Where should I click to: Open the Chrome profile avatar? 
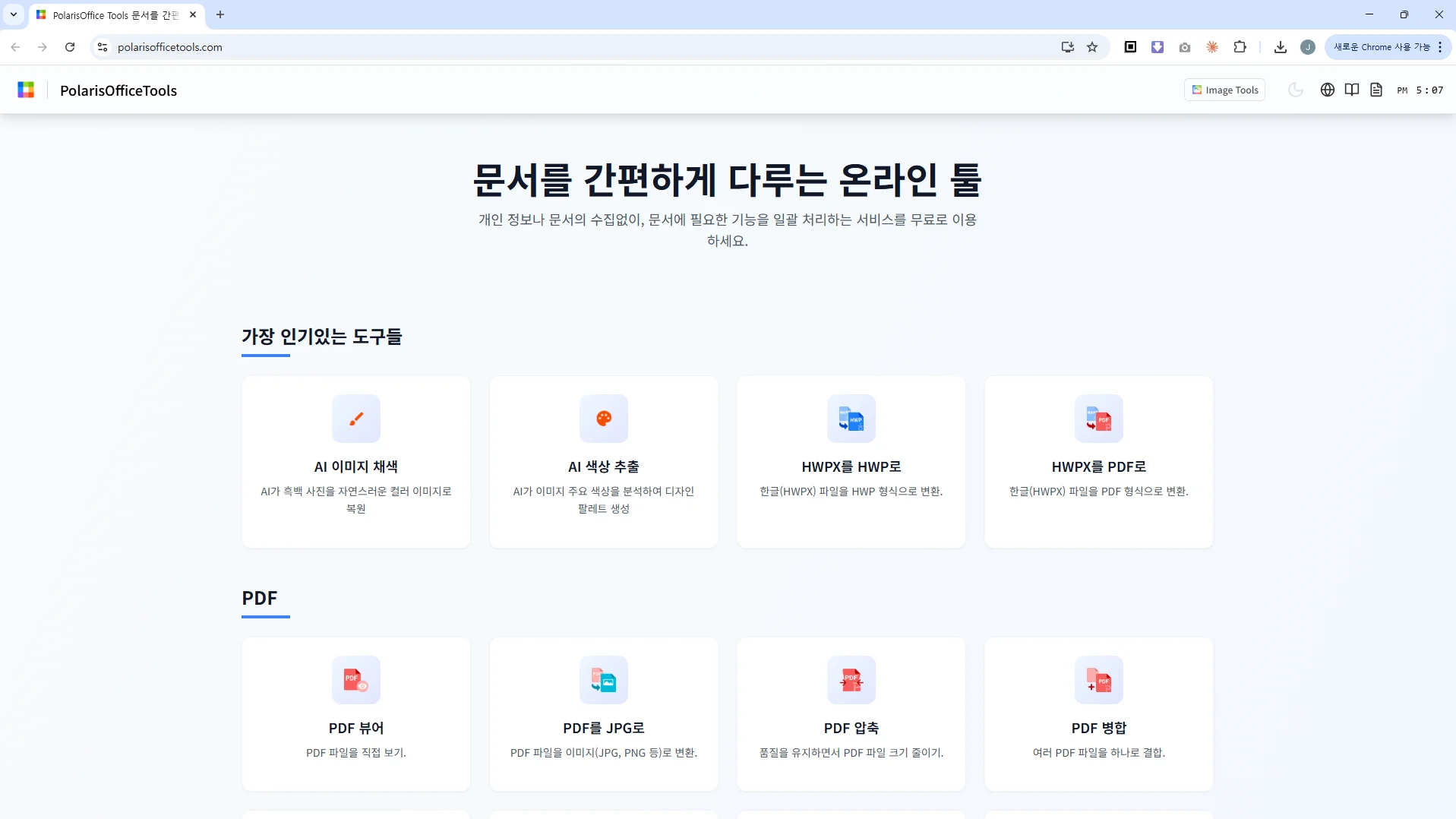click(x=1308, y=47)
